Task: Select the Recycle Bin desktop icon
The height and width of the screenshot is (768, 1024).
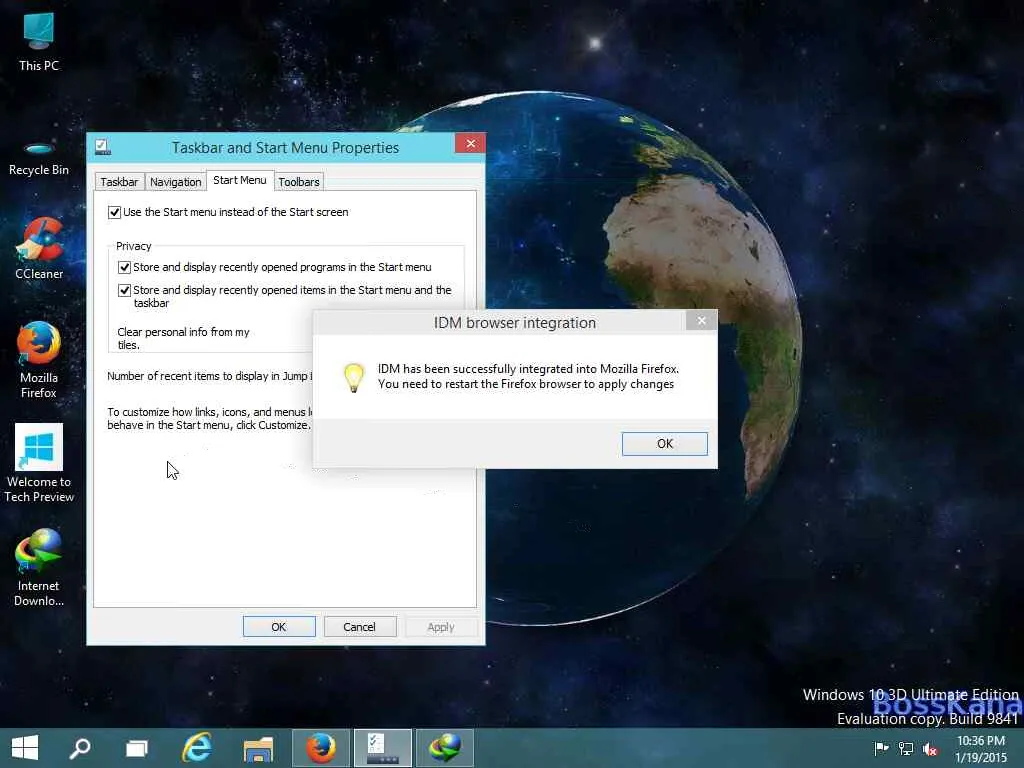Action: tap(39, 159)
